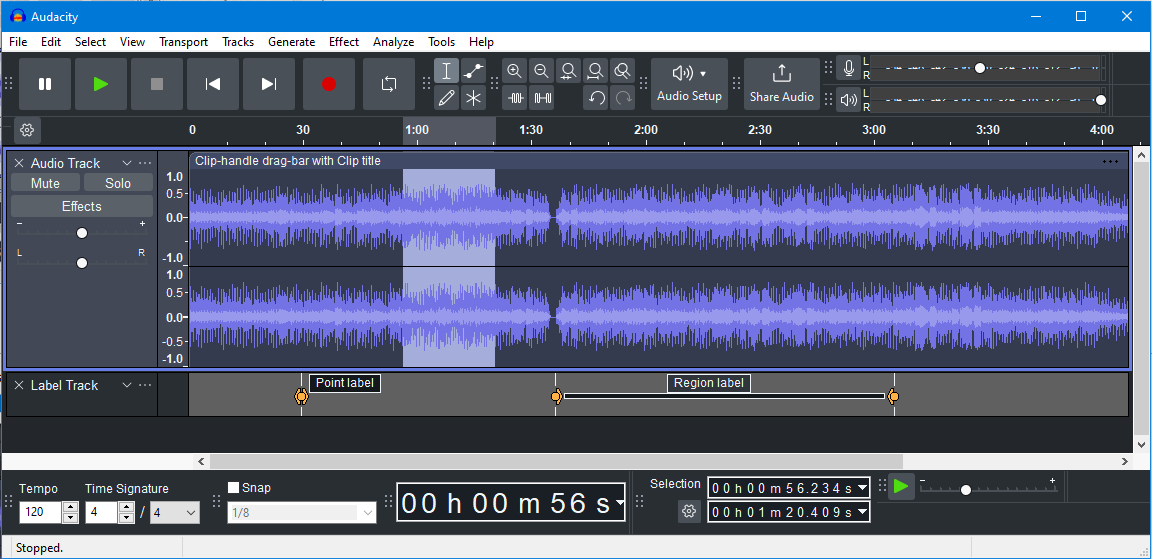Click the Audio Track gain slider knob
Screen dimensions: 1152x559
click(x=82, y=233)
